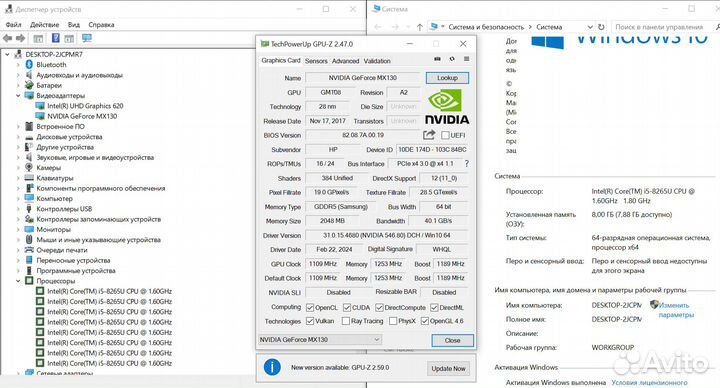Collapse the DESKTOP-2JCPMR7 root node
Screen dimensions: 720x388
coord(7,54)
